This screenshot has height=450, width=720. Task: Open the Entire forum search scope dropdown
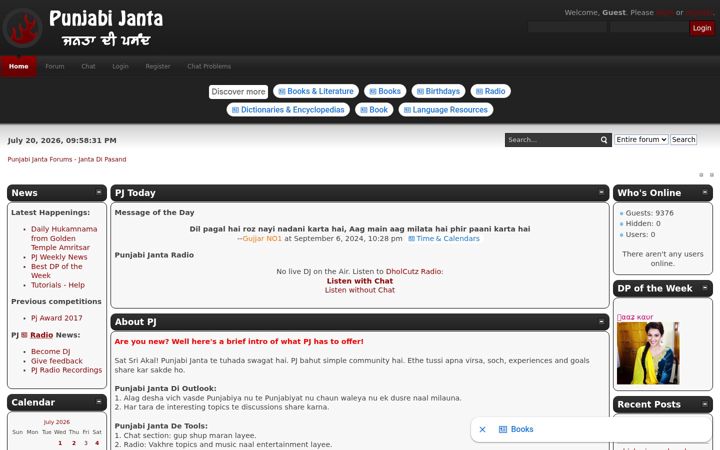[641, 140]
